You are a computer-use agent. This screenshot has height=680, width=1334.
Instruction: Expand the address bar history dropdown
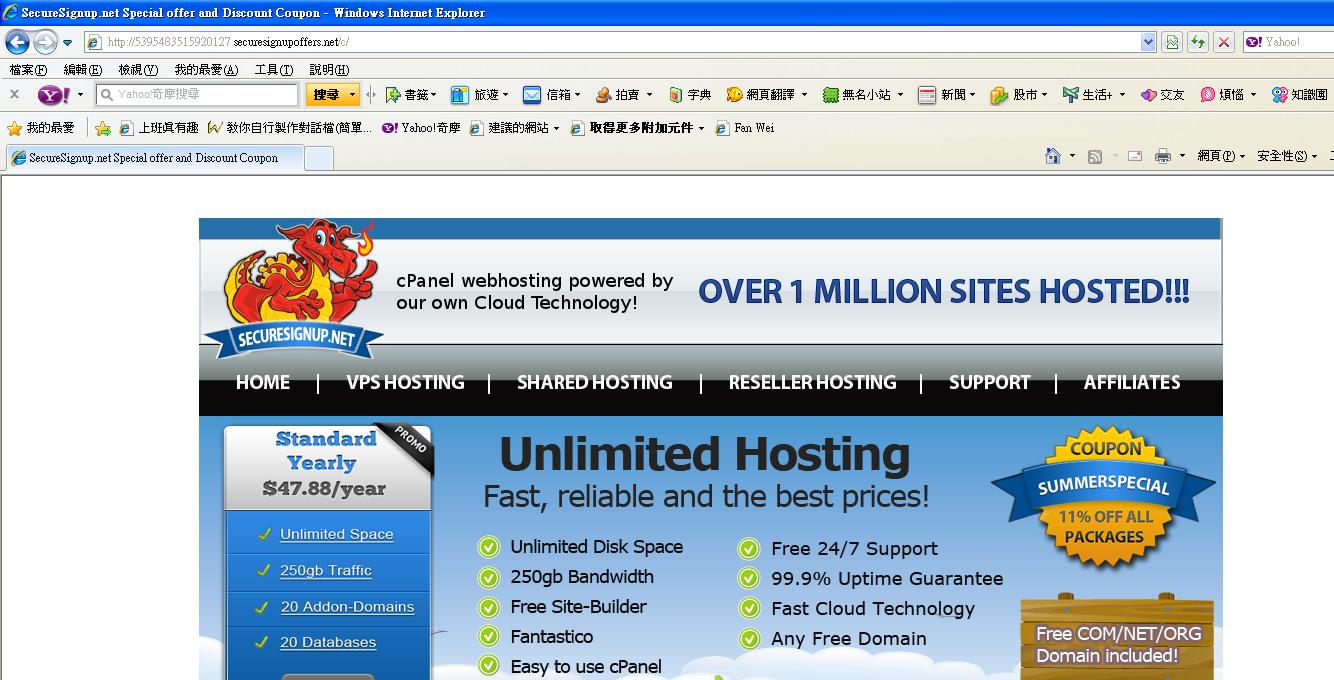1148,42
